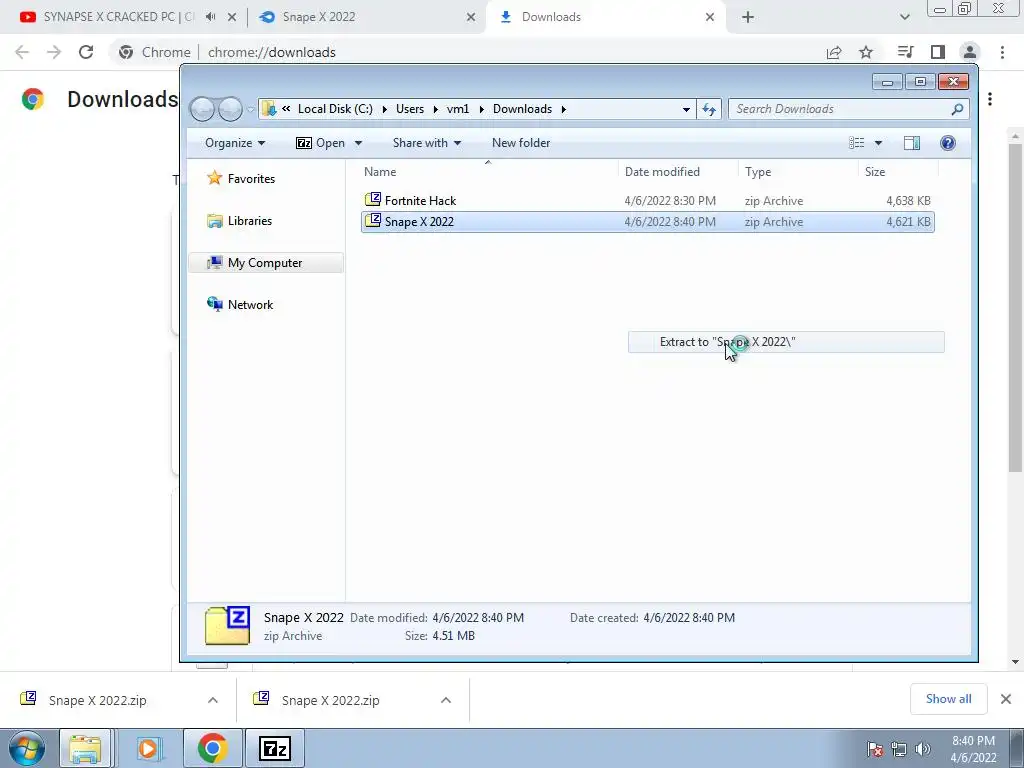Open Chrome profile avatar
Viewport: 1024px width, 768px height.
[970, 52]
